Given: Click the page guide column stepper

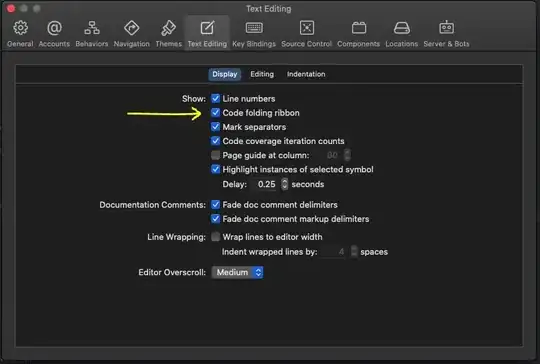Looking at the screenshot, I should (347, 155).
